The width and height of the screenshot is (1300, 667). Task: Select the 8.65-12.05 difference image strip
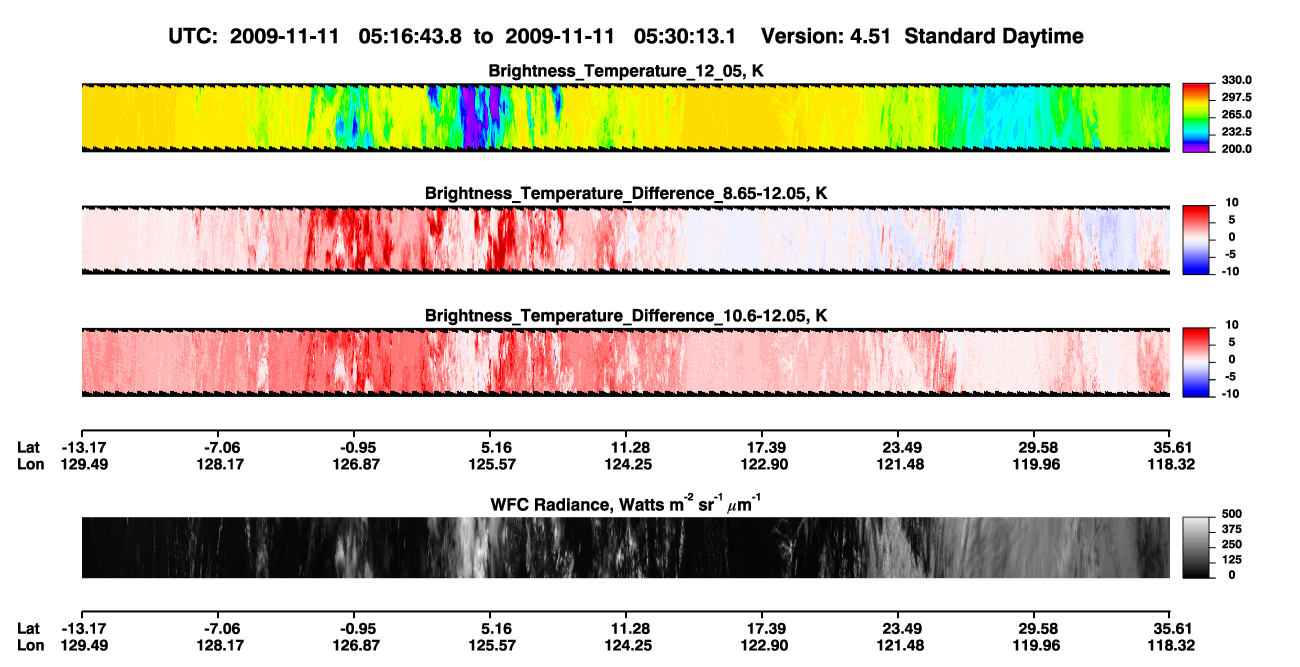click(x=626, y=240)
